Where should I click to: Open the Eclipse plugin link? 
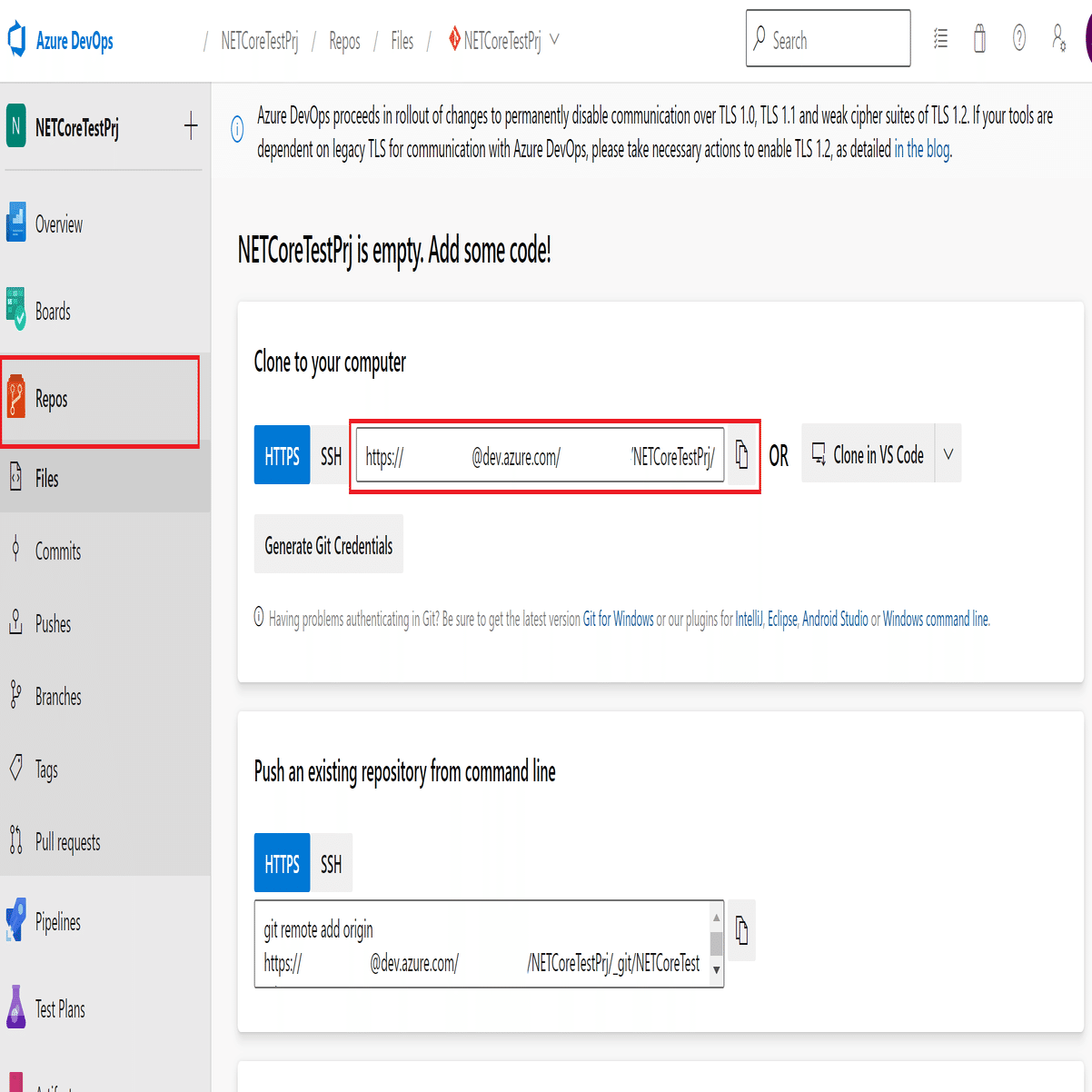tap(782, 619)
